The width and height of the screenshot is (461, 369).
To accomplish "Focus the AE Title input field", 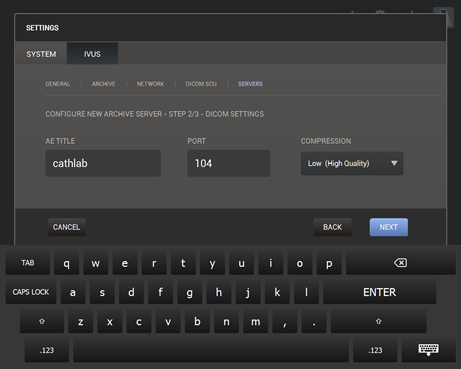I will [x=103, y=163].
